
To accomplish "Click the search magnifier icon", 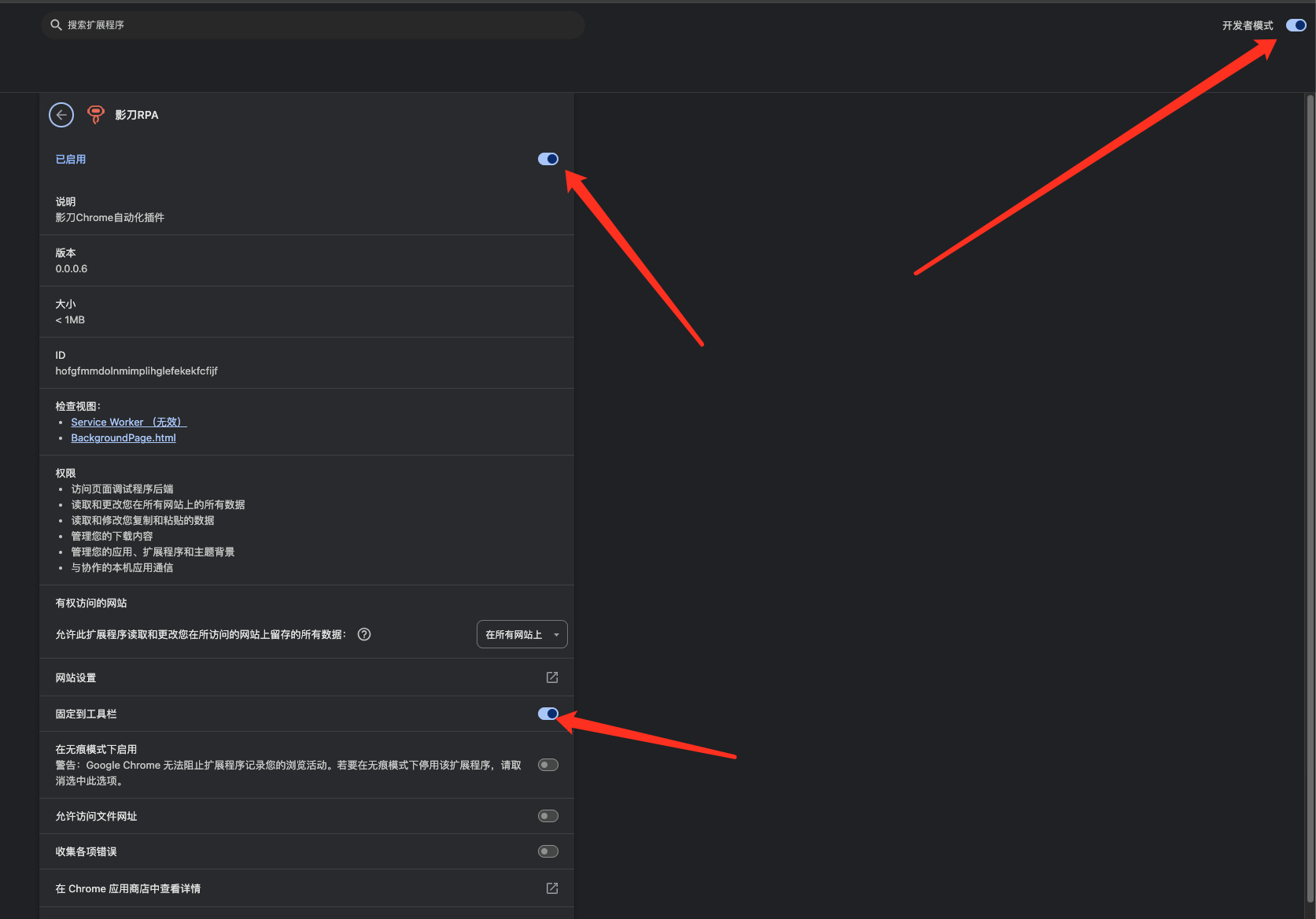I will (x=56, y=25).
